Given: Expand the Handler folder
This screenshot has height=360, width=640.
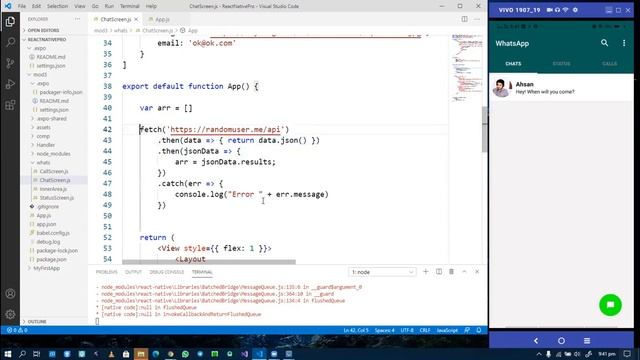Looking at the screenshot, I should 45,145.
